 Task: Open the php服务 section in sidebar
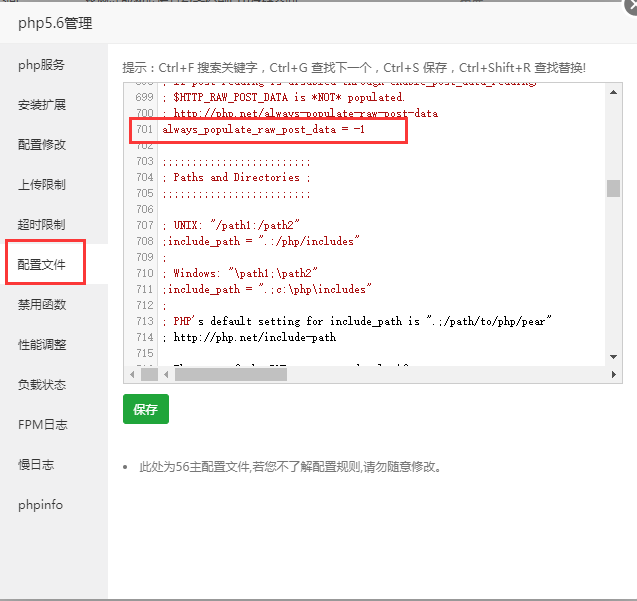click(41, 65)
